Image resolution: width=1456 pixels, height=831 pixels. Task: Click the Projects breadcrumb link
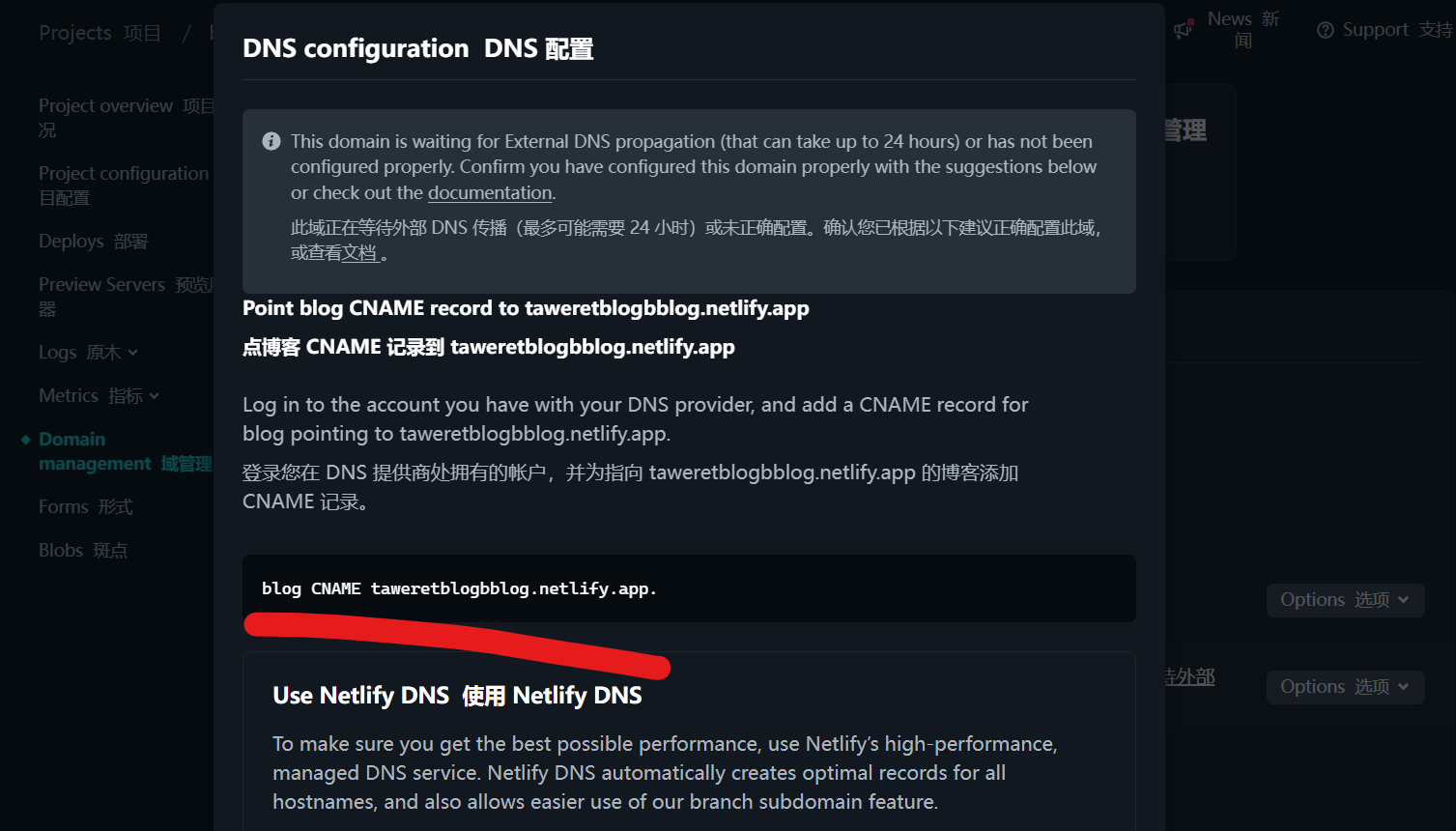(x=100, y=33)
